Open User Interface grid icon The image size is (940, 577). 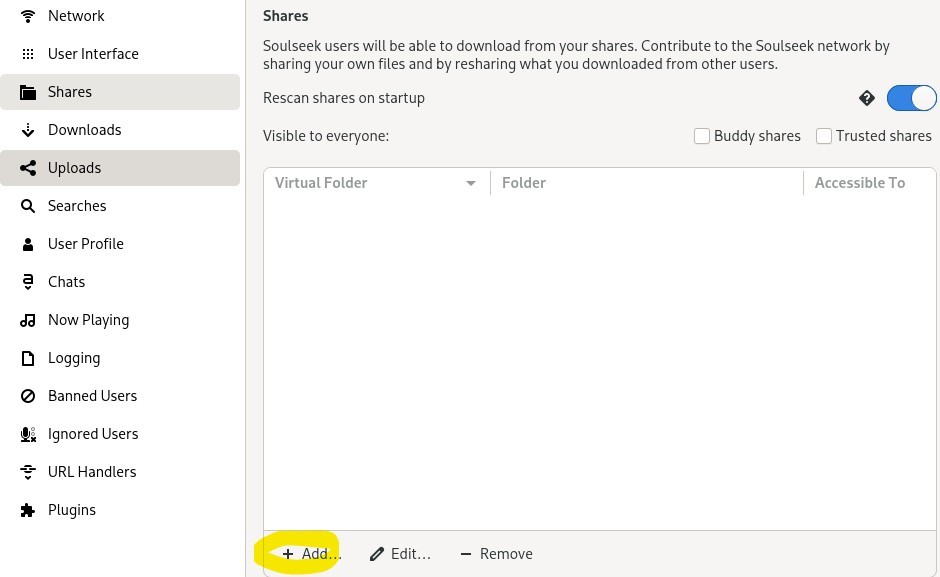[x=28, y=54]
